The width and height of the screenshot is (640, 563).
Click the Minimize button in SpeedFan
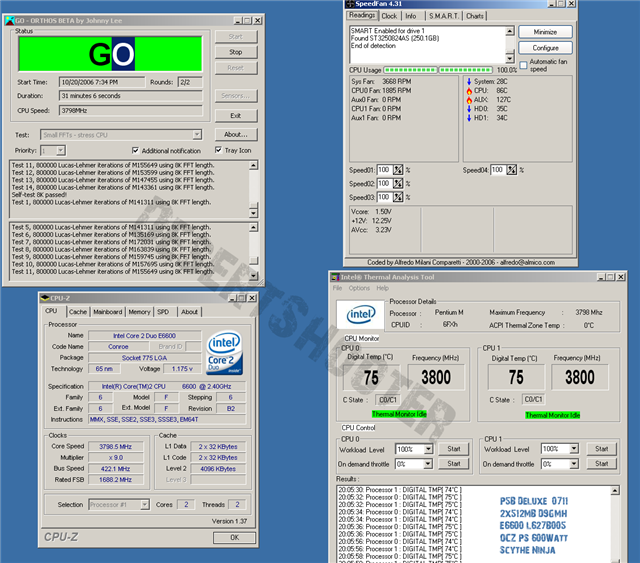coord(545,32)
